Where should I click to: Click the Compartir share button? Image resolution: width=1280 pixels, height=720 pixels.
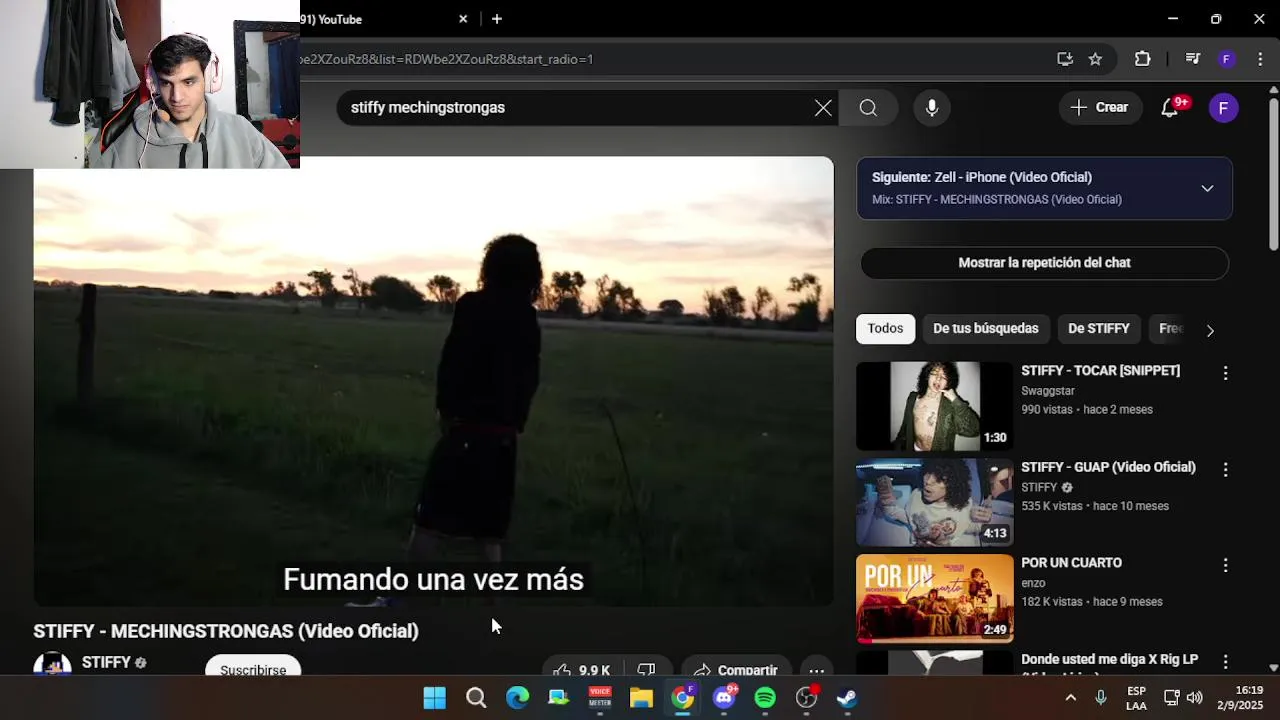coord(735,669)
